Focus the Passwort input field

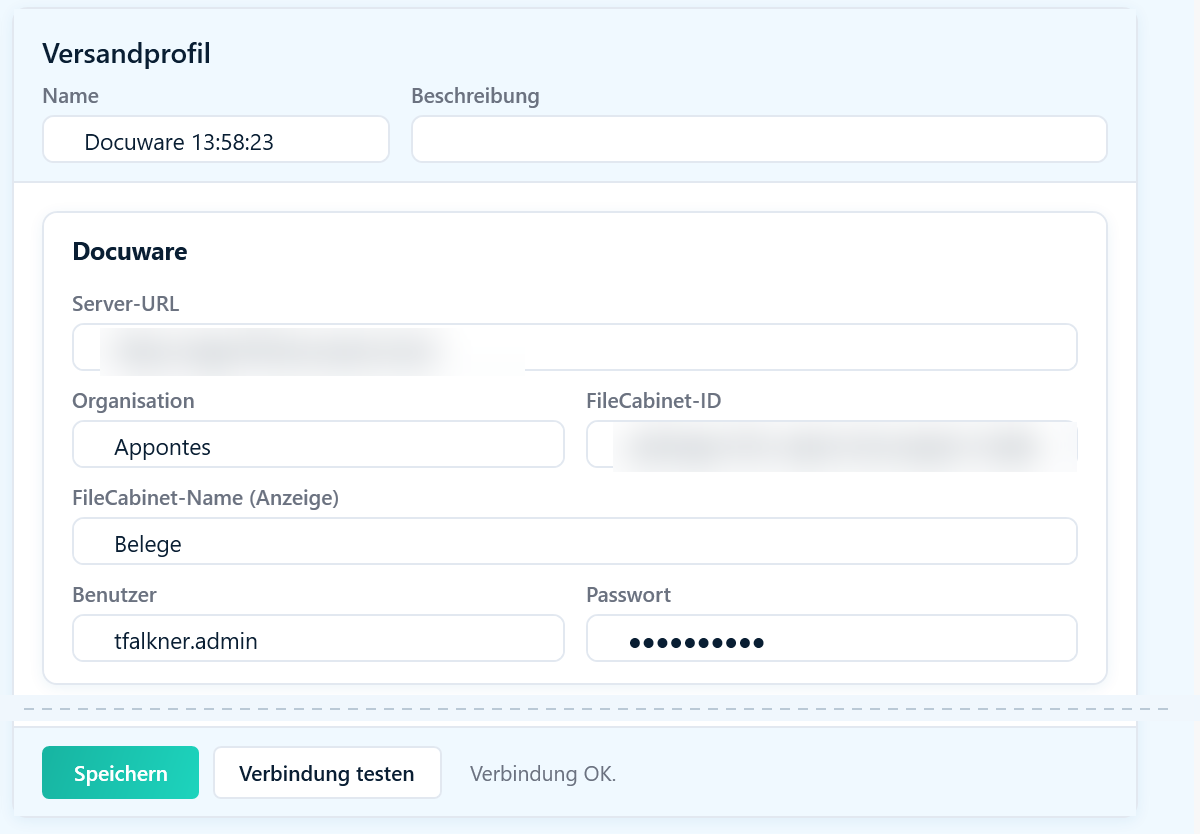tap(832, 638)
